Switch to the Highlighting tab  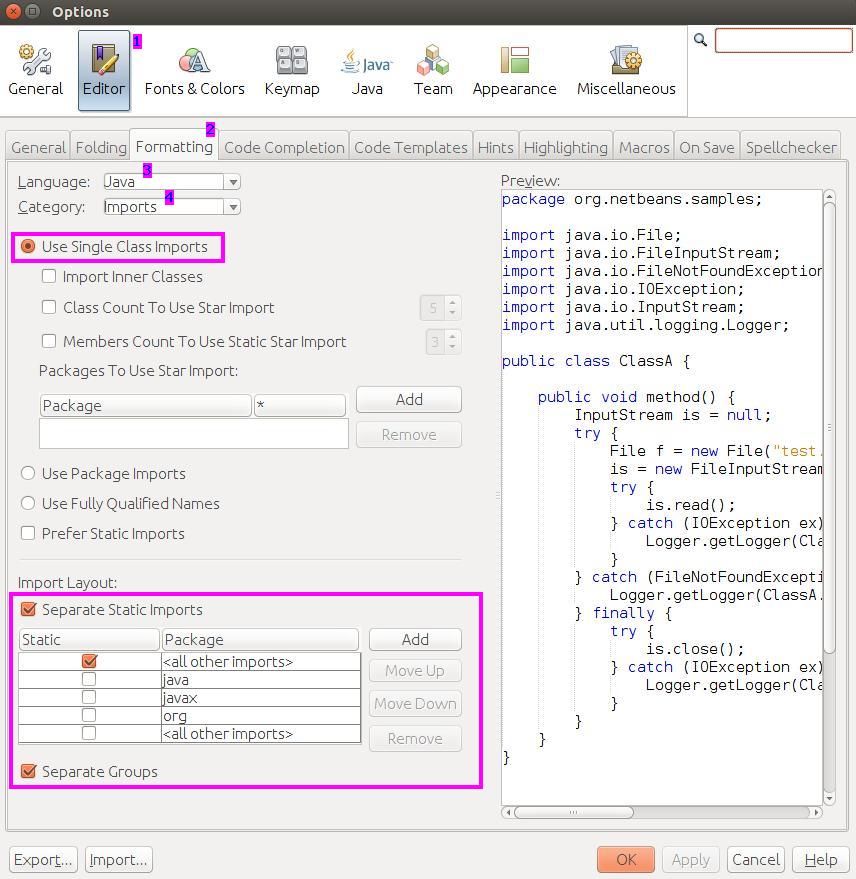coord(565,146)
